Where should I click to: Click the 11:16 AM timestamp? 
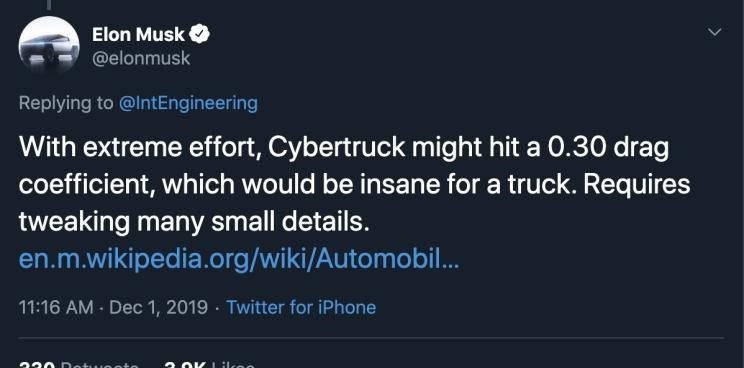coord(56,307)
